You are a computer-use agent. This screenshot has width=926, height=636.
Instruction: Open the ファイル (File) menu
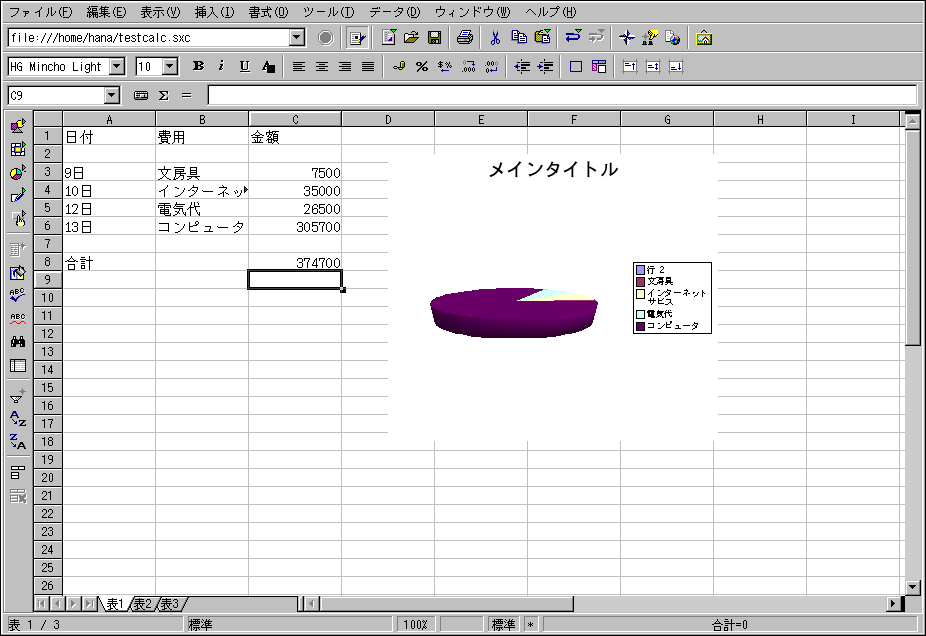[40, 12]
